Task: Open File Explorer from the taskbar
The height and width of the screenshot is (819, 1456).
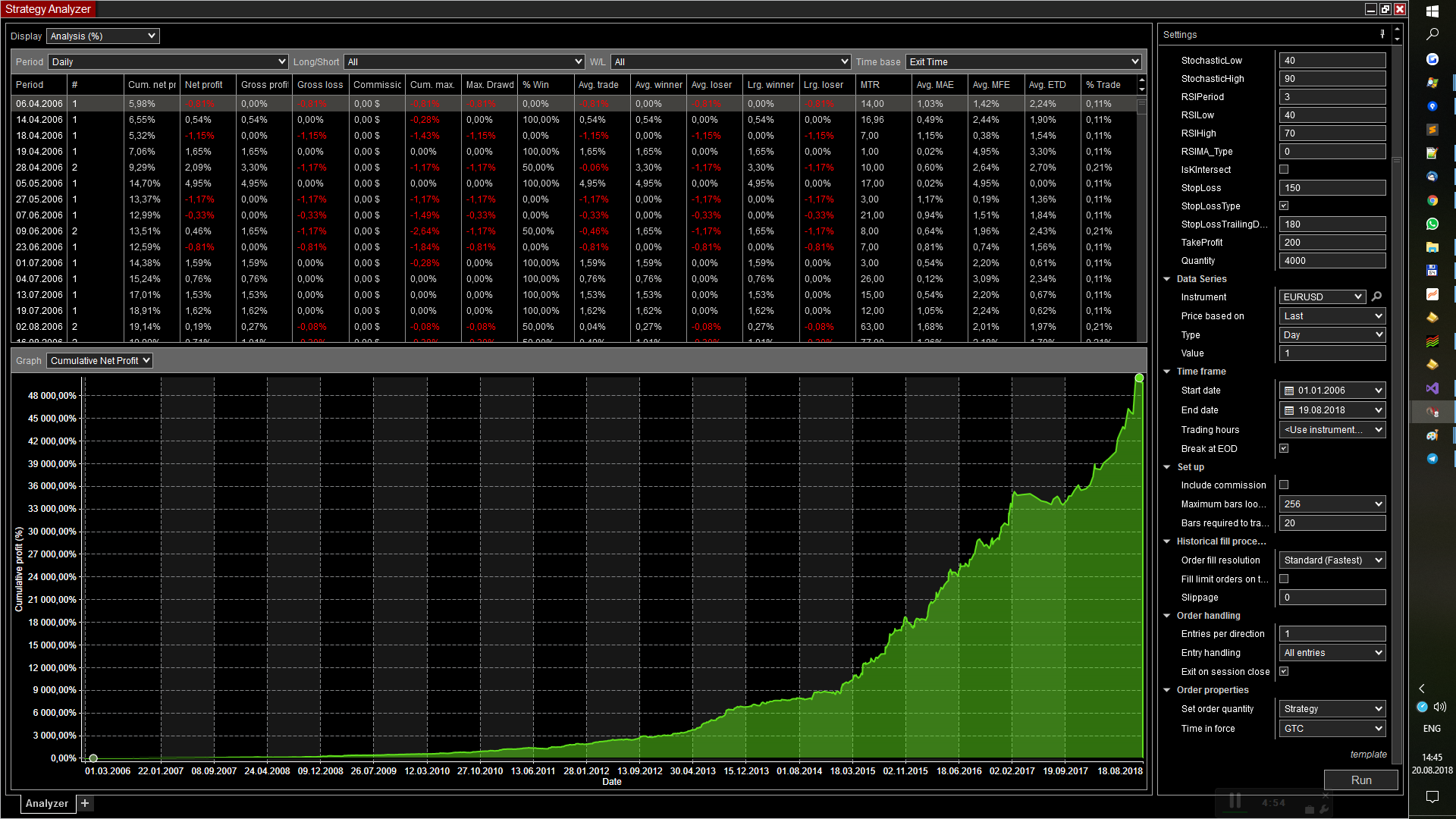Action: [1432, 247]
